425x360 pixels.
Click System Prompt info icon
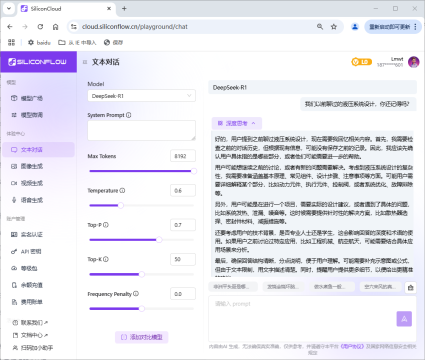click(x=129, y=115)
